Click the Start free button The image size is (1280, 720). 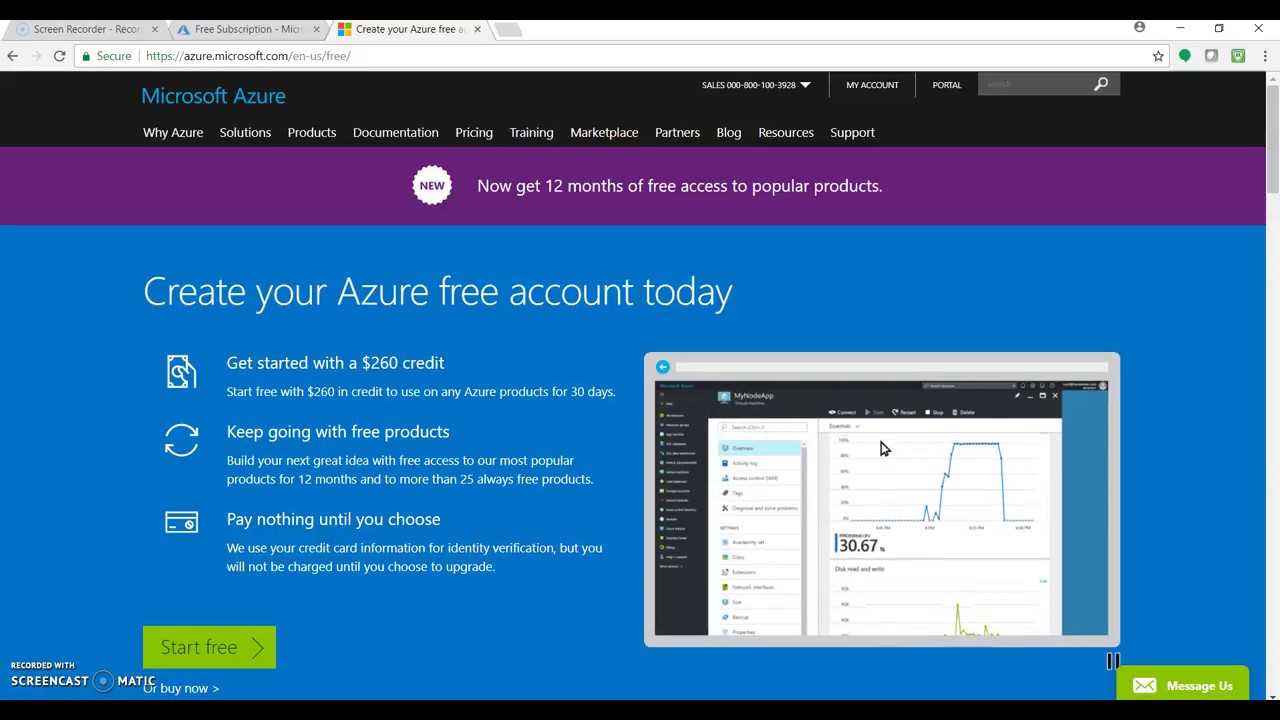[x=209, y=647]
